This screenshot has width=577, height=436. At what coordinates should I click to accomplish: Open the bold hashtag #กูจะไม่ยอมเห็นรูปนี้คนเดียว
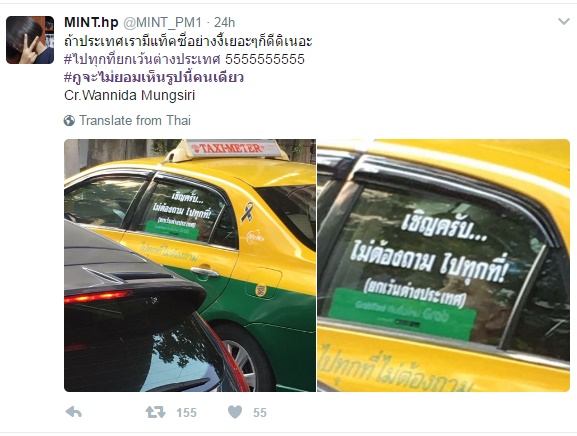coord(154,77)
